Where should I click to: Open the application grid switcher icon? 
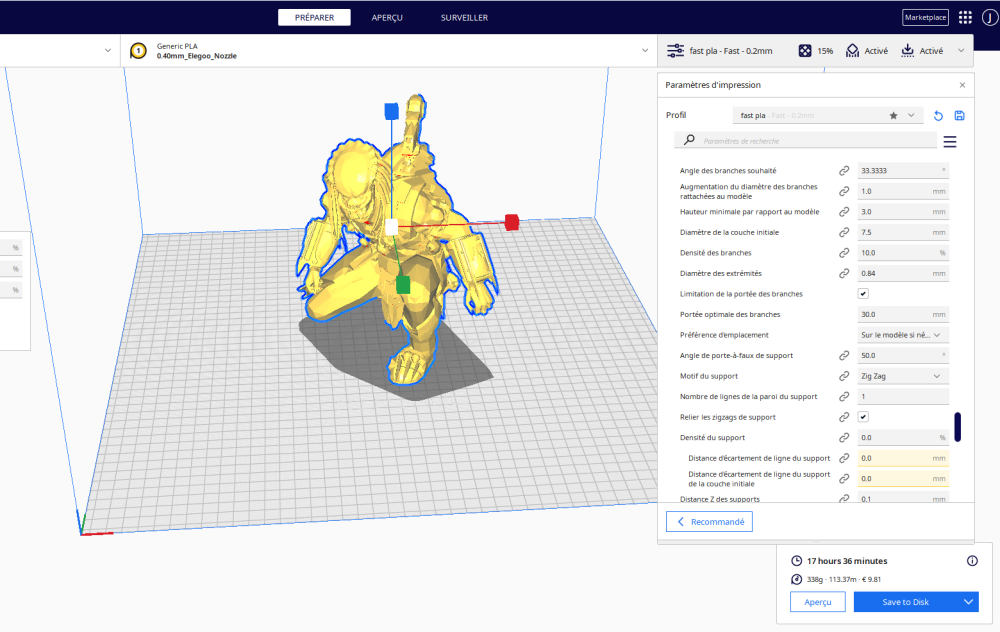click(965, 17)
